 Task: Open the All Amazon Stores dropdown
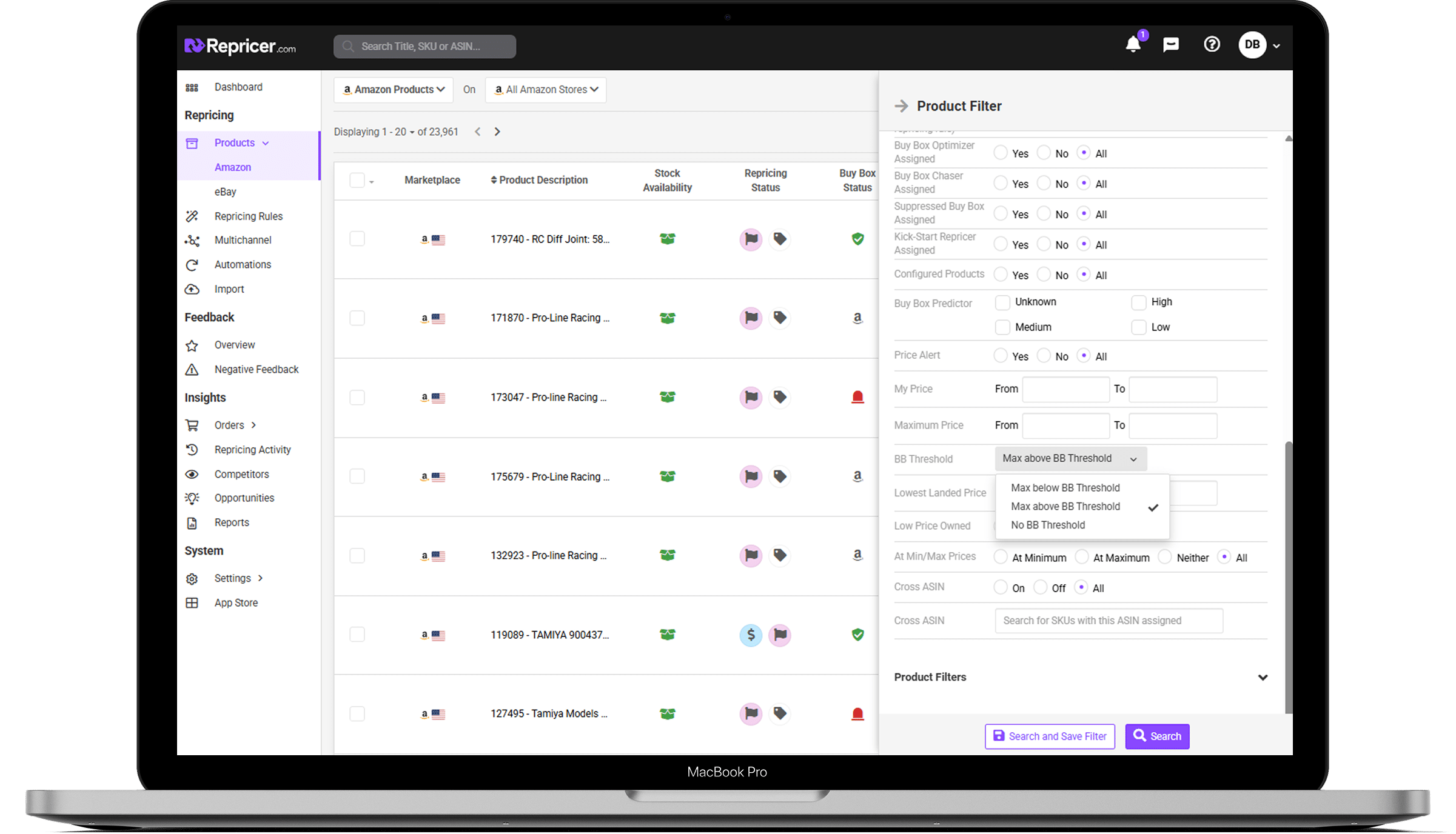(x=546, y=90)
